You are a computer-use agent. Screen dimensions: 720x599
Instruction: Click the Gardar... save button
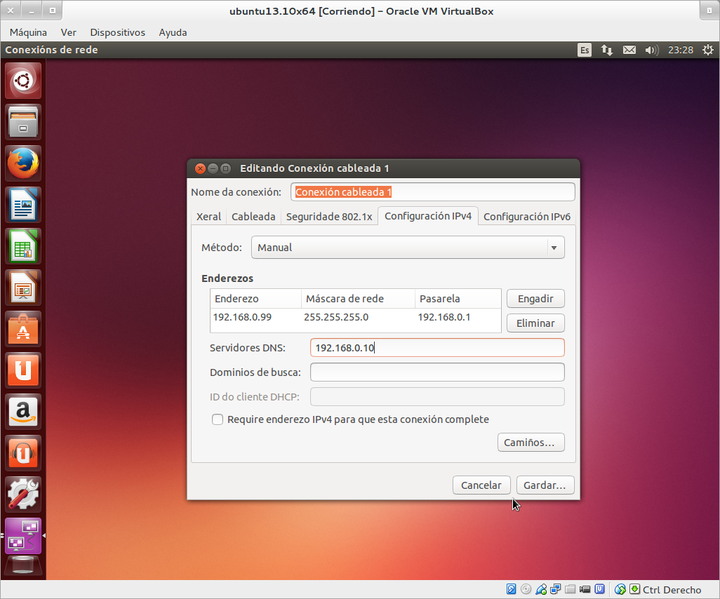[x=545, y=485]
